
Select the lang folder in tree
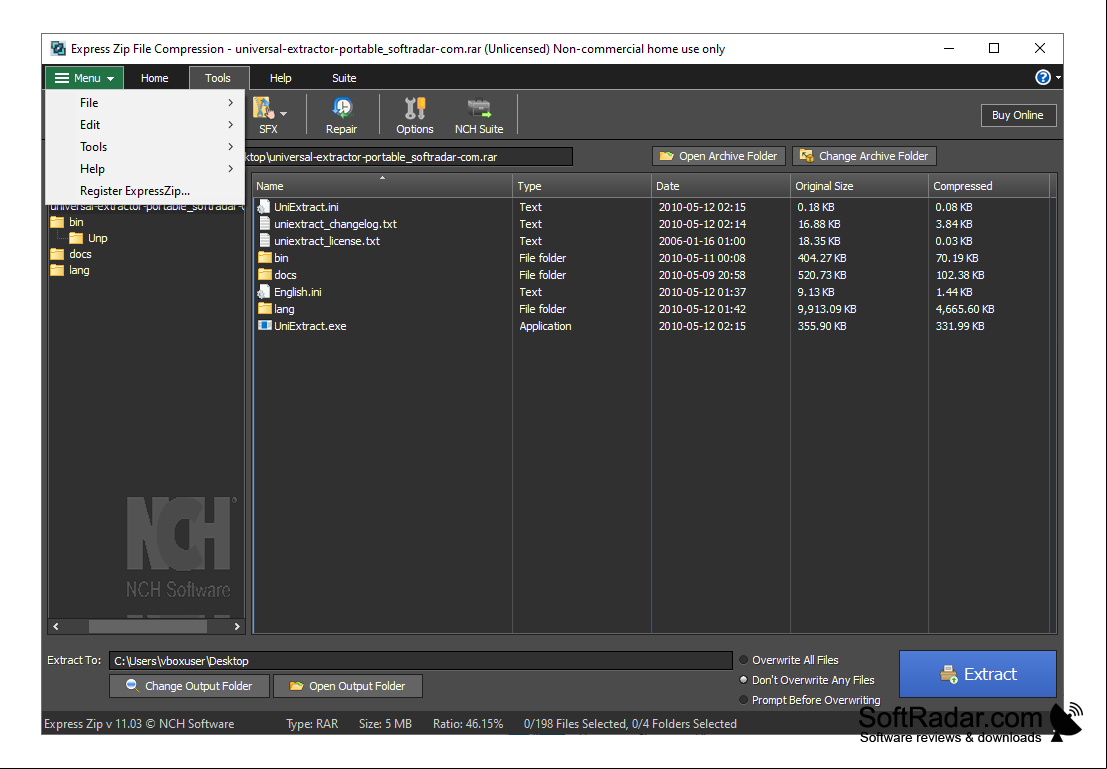click(x=79, y=270)
